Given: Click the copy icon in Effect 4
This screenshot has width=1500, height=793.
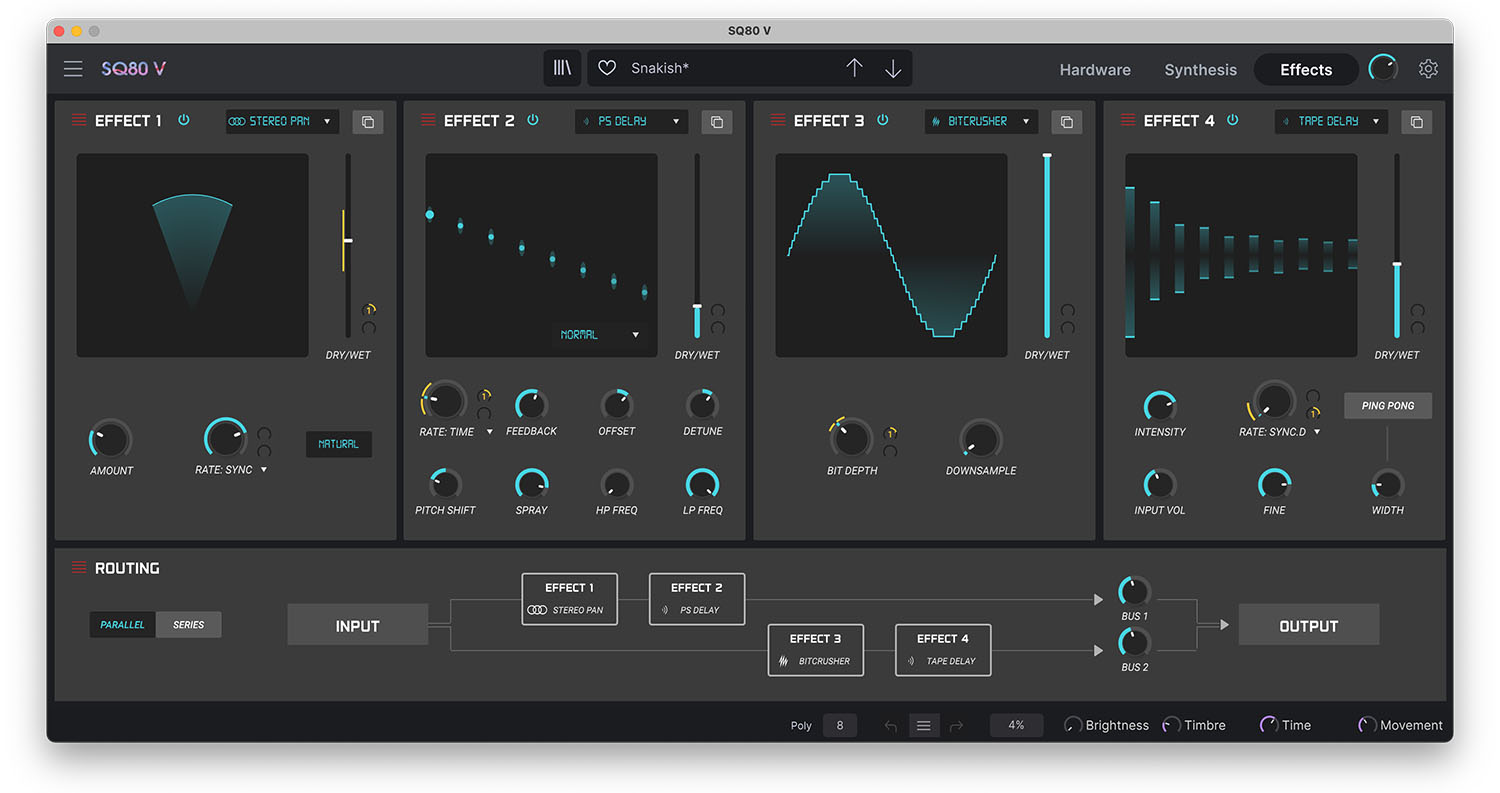Looking at the screenshot, I should point(1416,122).
